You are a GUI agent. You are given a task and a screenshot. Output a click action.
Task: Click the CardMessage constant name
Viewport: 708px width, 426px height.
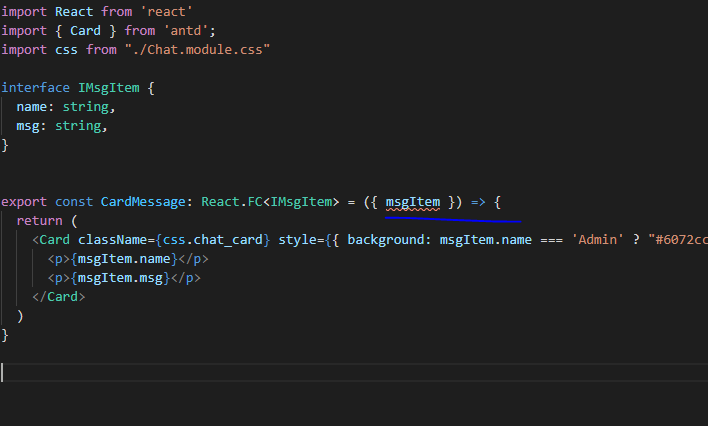click(143, 202)
